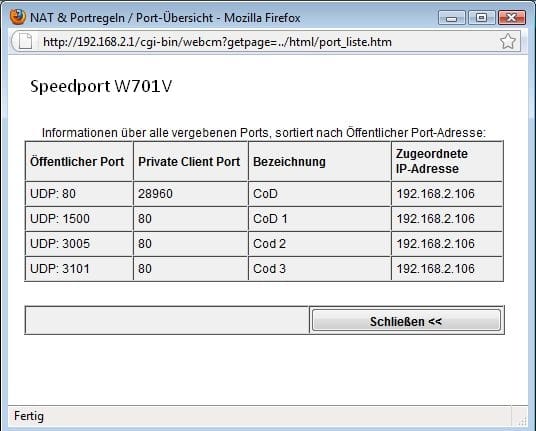Click private port 80 in CoD 1 row
Viewport: 536px width, 431px height.
point(190,218)
